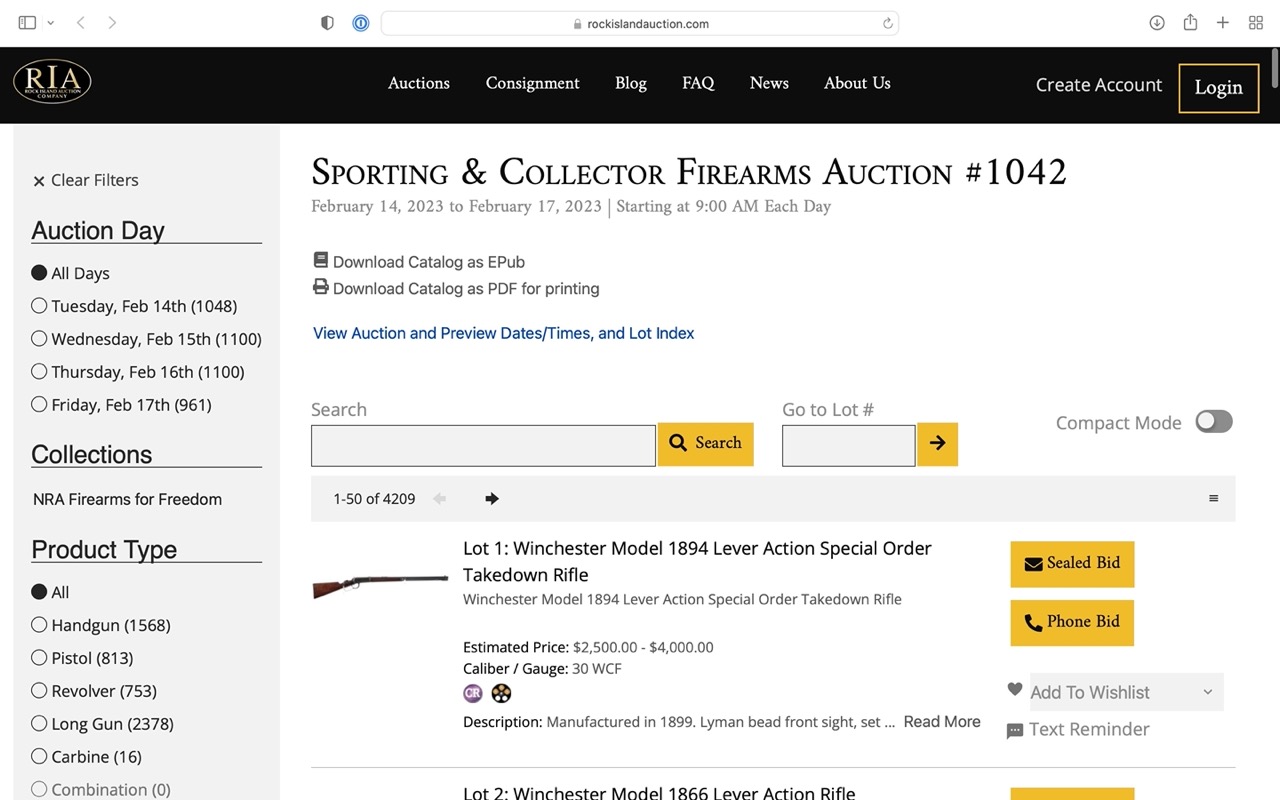Click the RIA Rock Island Auction logo
1280x800 pixels.
(52, 82)
